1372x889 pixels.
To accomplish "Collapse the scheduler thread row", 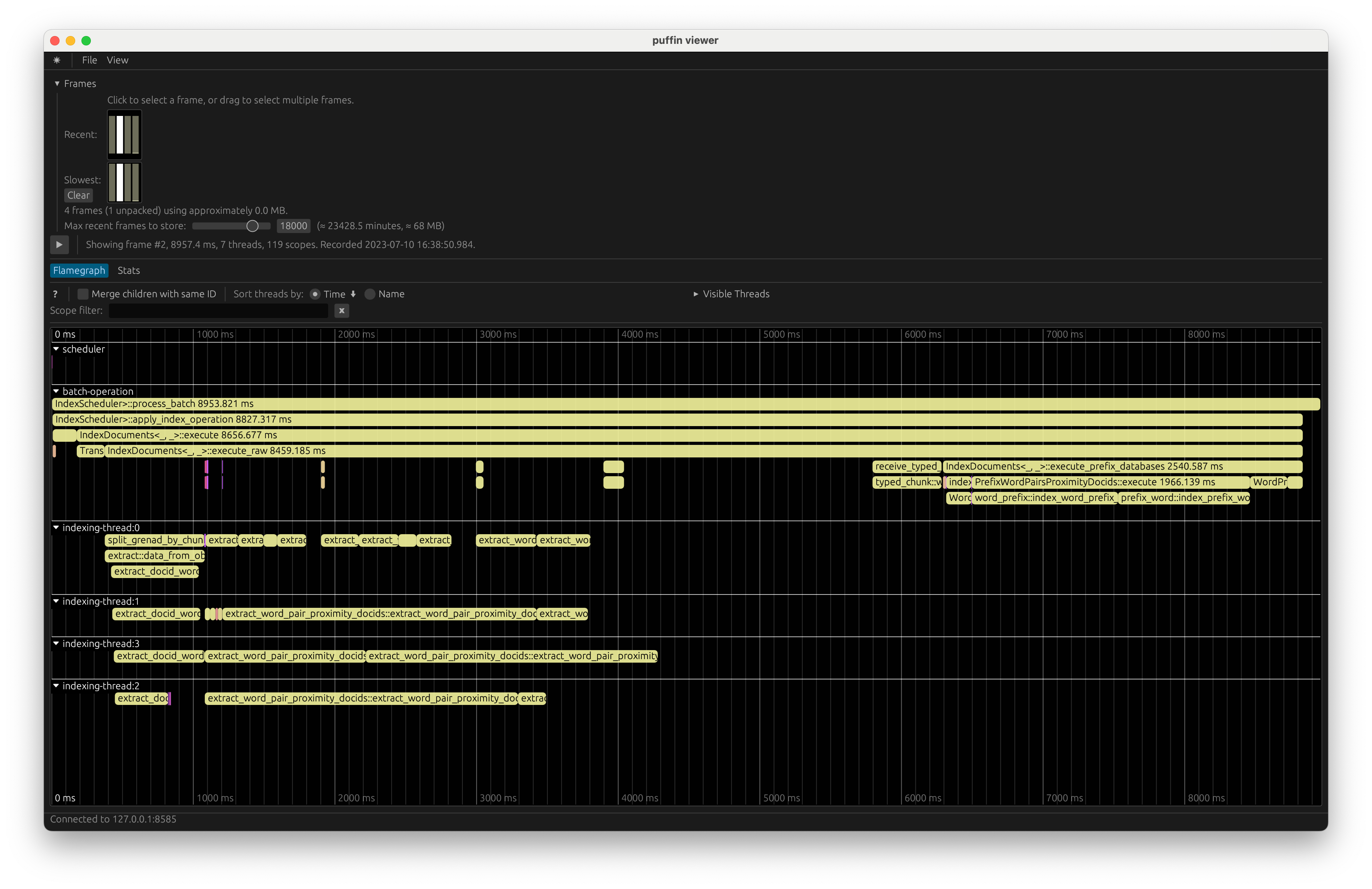I will click(56, 349).
